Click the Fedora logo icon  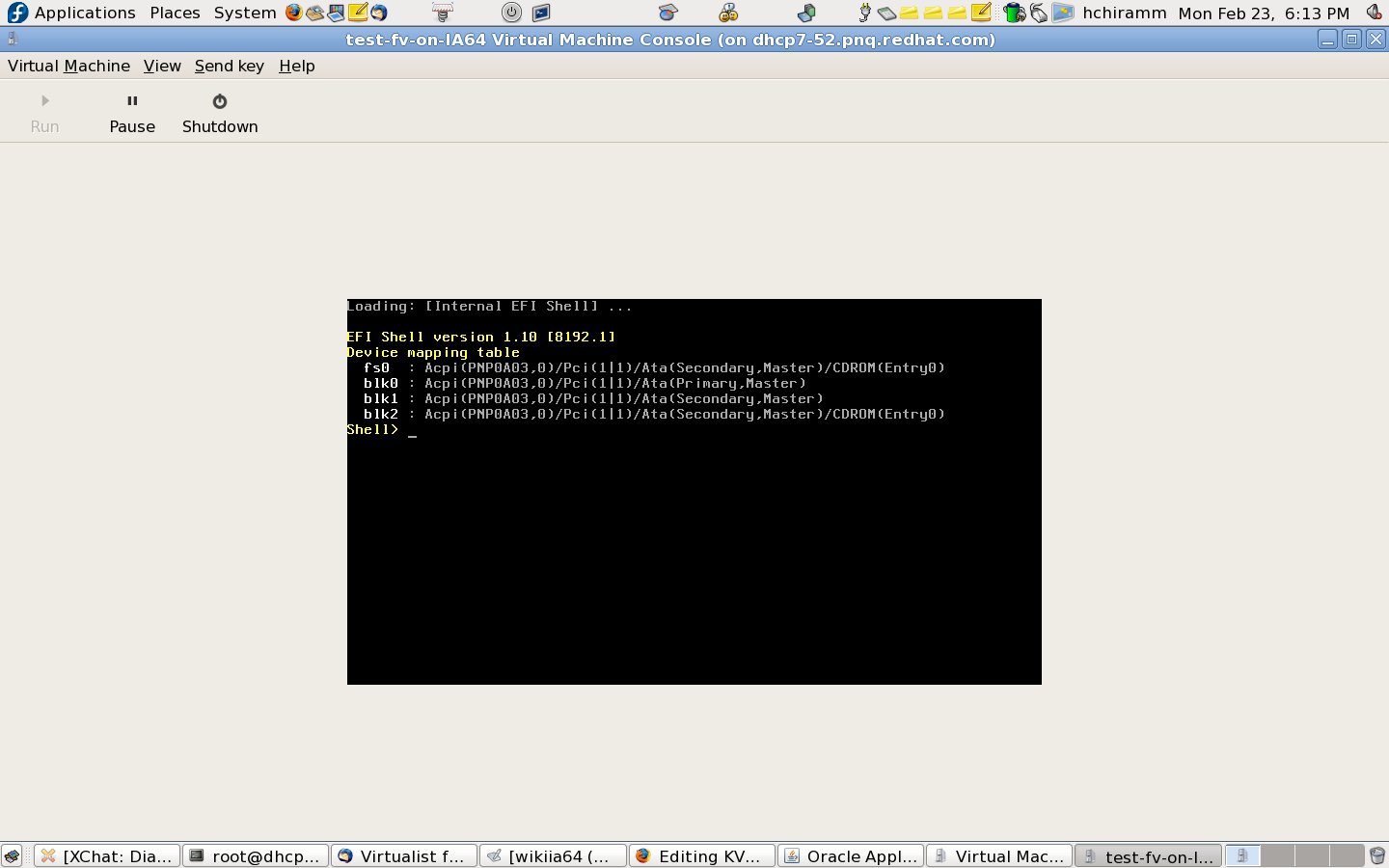(17, 13)
